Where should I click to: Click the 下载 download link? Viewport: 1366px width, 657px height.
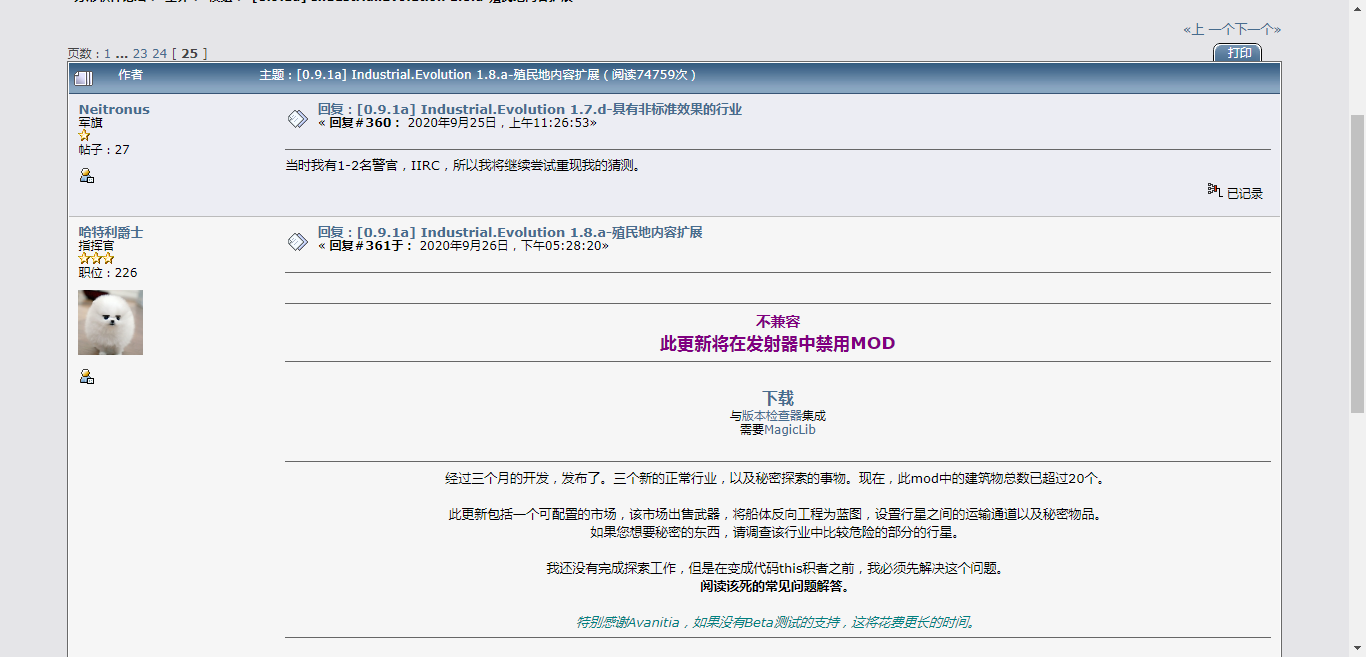coord(778,398)
